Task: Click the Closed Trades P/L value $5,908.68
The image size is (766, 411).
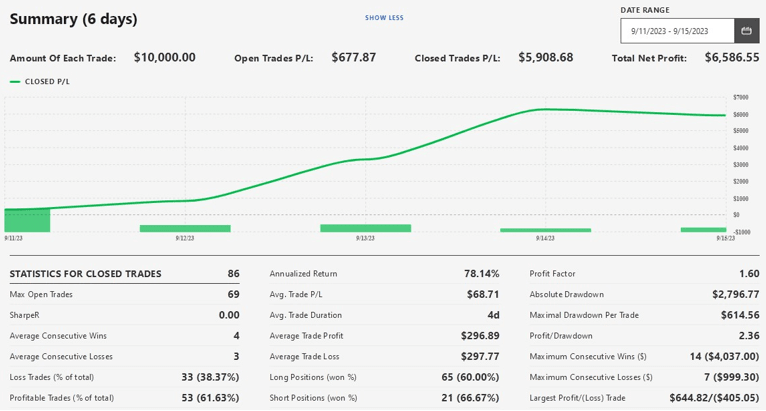Action: tap(546, 58)
